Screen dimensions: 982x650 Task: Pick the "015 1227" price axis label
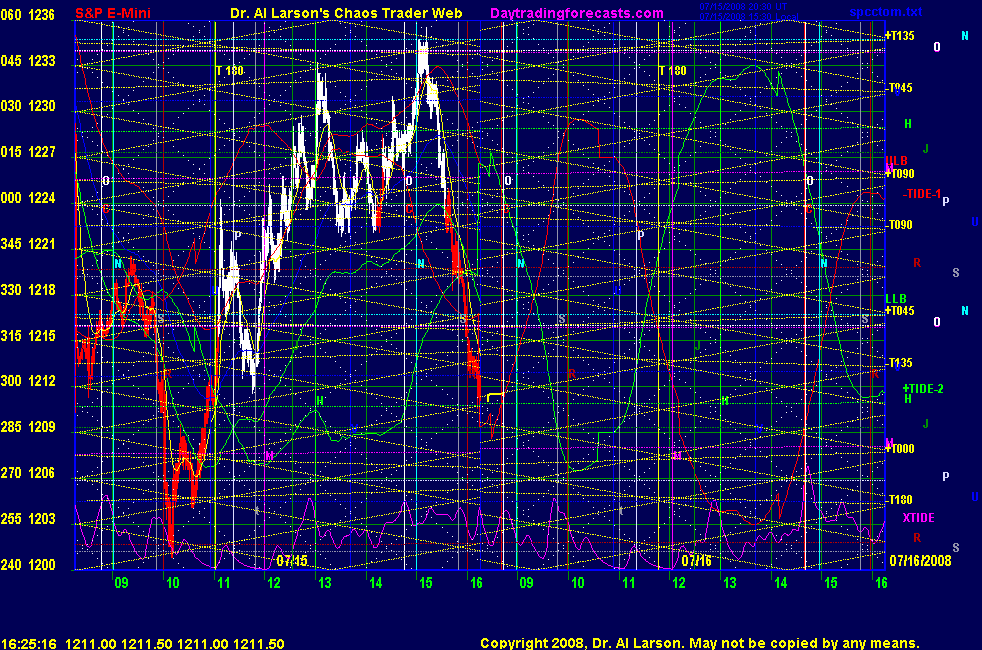(x=28, y=152)
